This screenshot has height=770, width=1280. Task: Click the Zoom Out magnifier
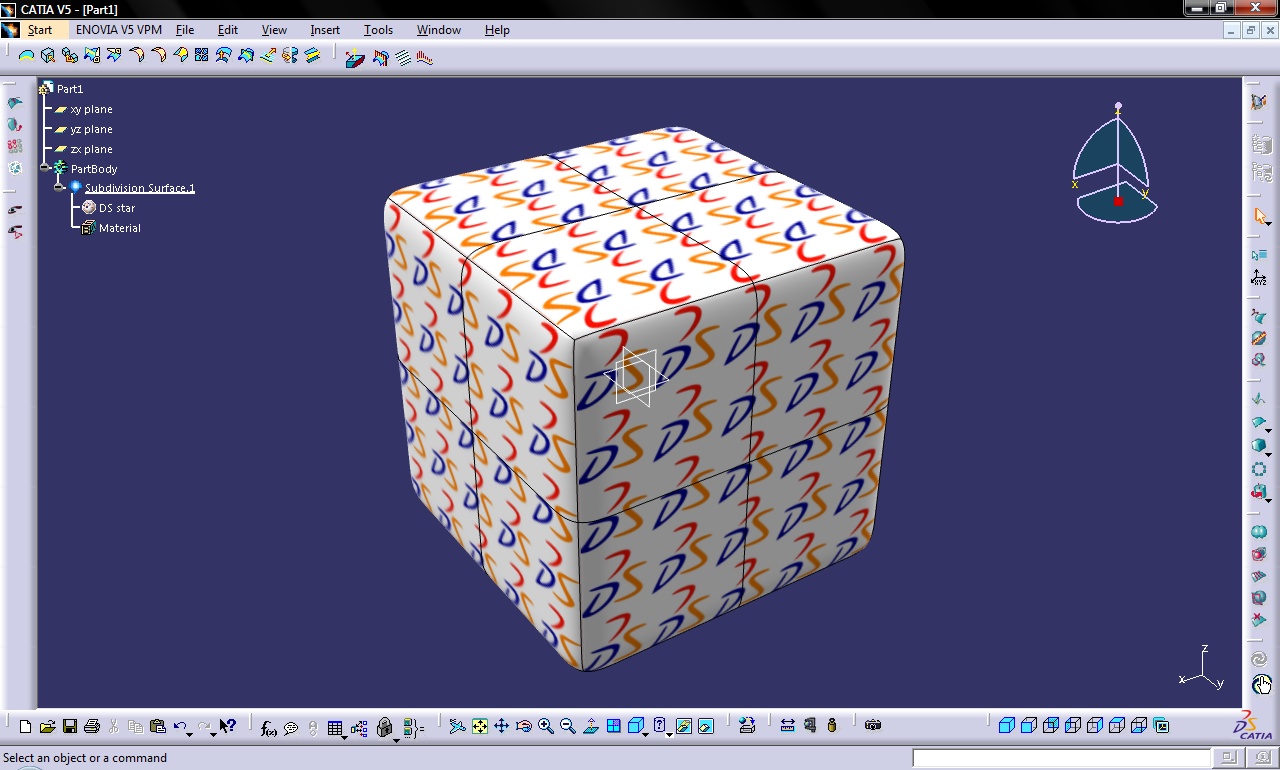click(568, 727)
